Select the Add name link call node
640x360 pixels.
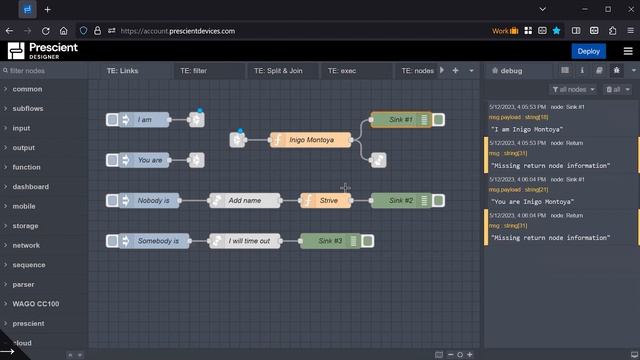pyautogui.click(x=244, y=200)
